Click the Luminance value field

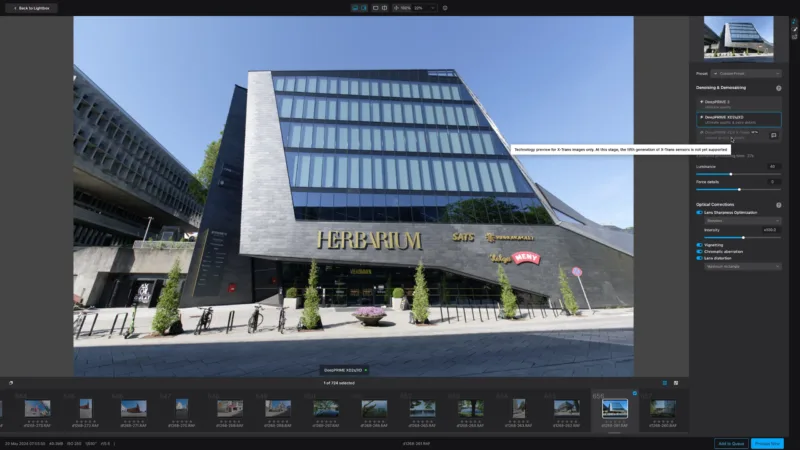click(772, 166)
